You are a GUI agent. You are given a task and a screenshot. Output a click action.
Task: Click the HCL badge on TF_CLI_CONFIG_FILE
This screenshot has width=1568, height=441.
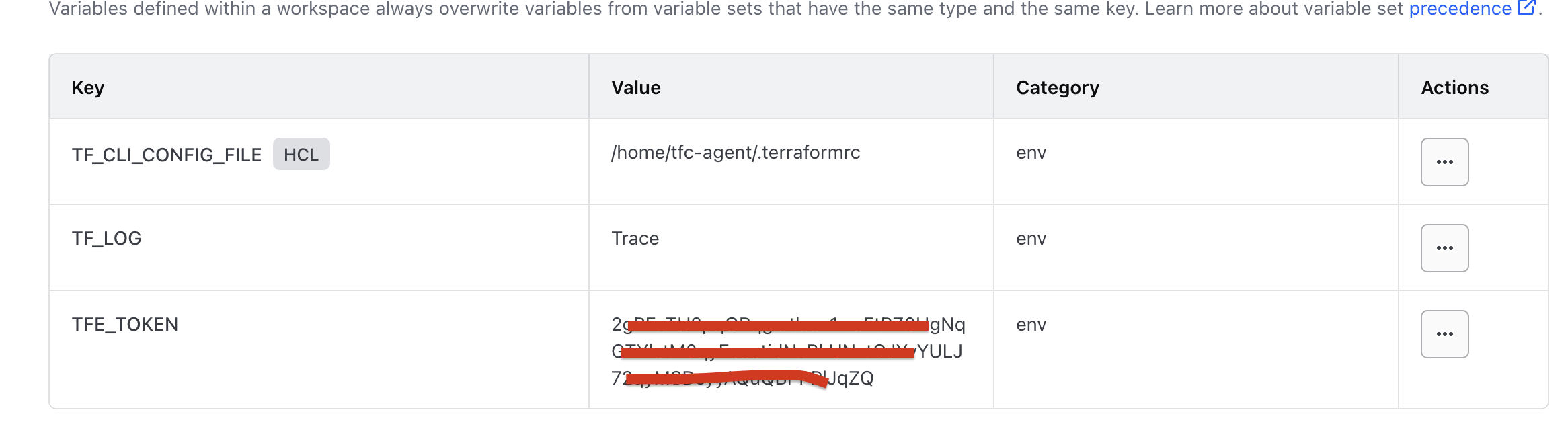[301, 155]
